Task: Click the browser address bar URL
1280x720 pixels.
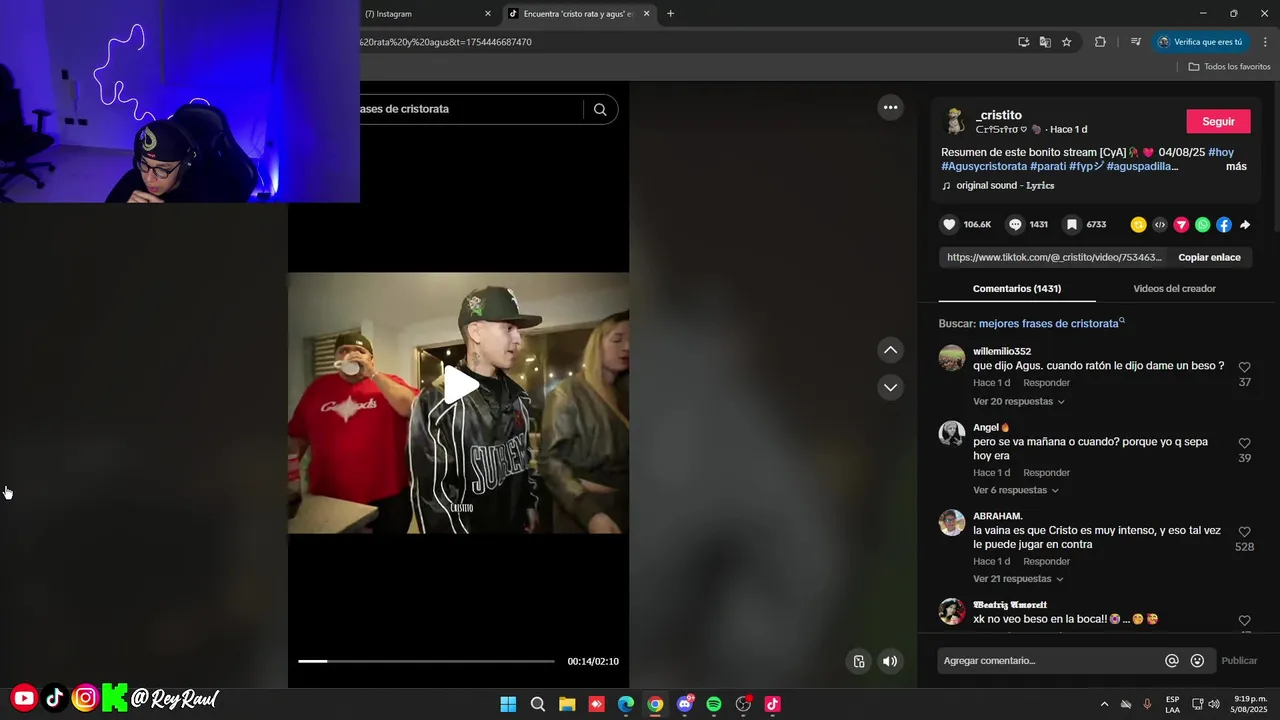Action: pos(445,42)
